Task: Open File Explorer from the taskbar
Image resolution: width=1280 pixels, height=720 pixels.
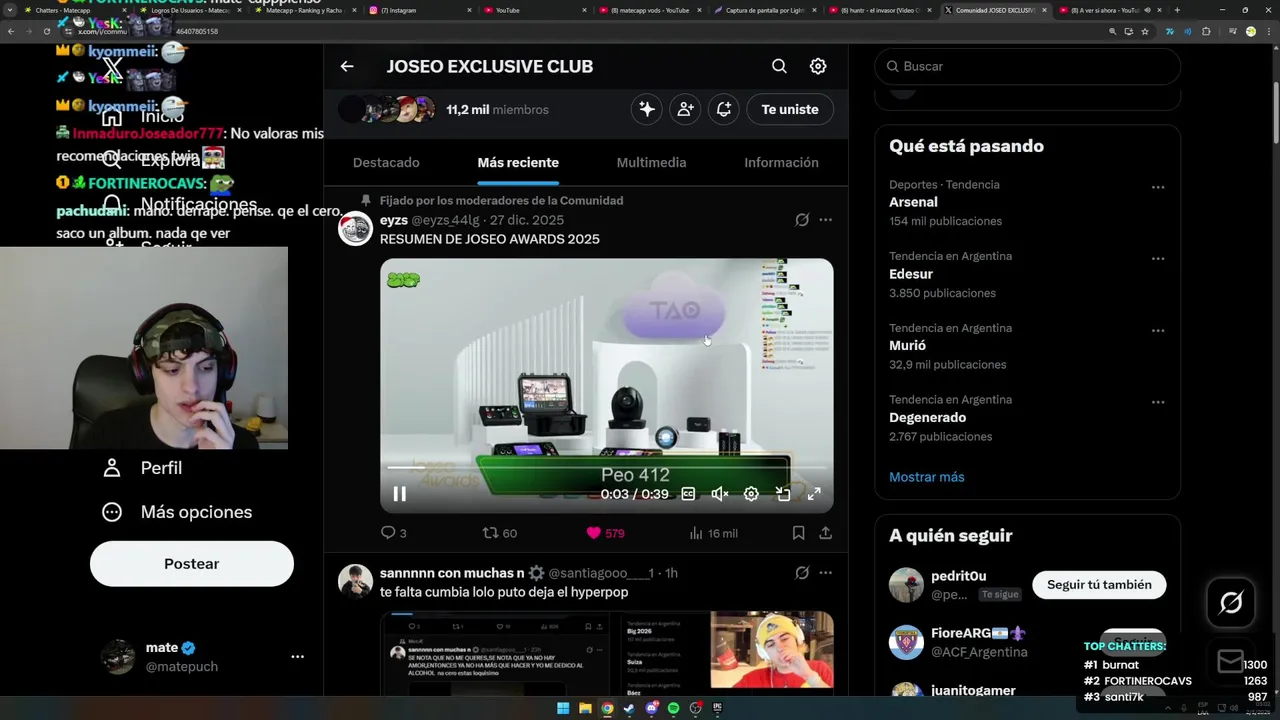Action: coord(585,708)
